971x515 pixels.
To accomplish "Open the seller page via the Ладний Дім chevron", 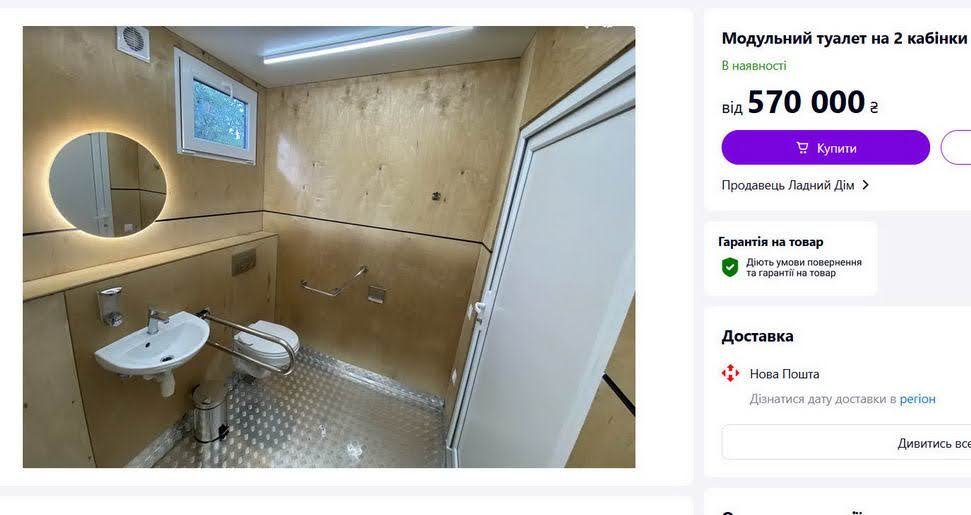I will click(x=866, y=185).
